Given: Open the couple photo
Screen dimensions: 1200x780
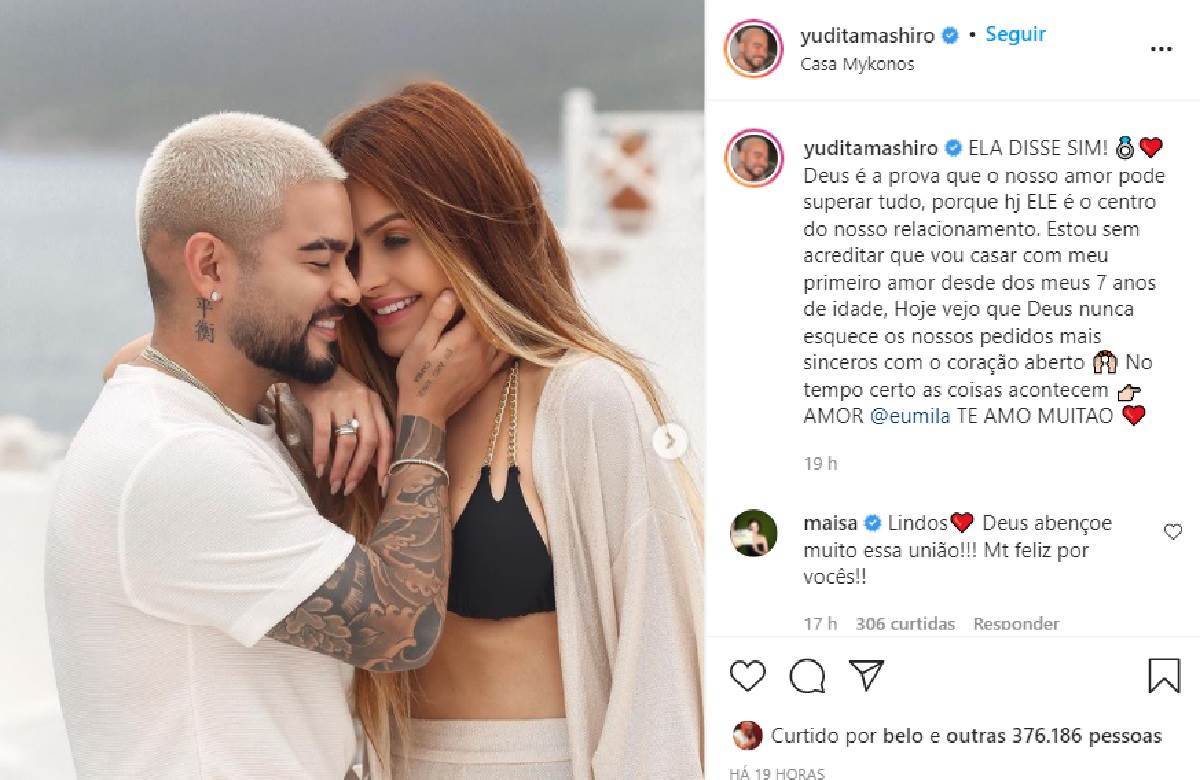Looking at the screenshot, I should (352, 390).
